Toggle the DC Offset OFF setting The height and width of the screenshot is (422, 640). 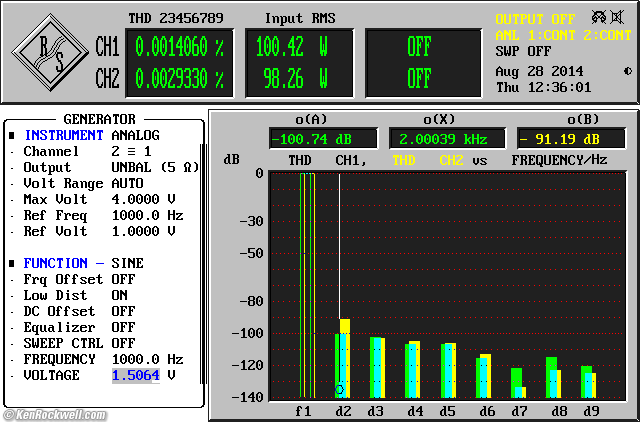(124, 311)
